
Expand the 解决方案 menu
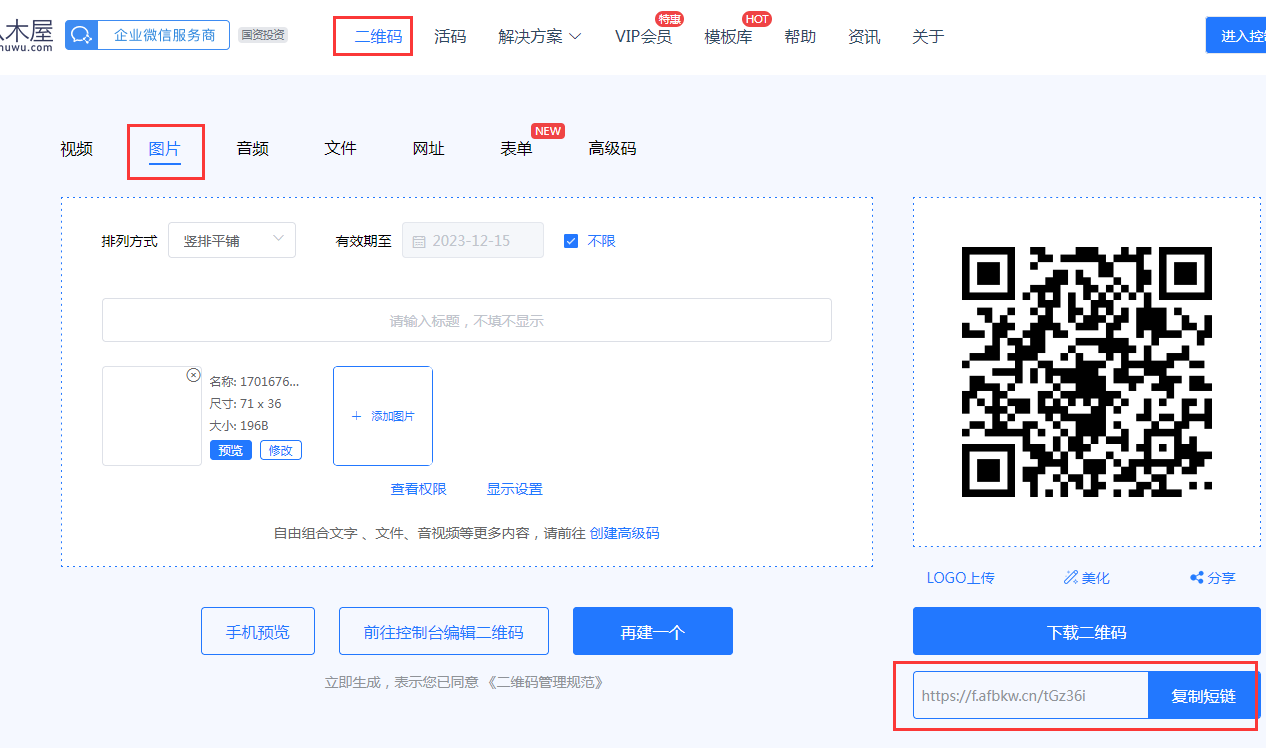(x=540, y=37)
